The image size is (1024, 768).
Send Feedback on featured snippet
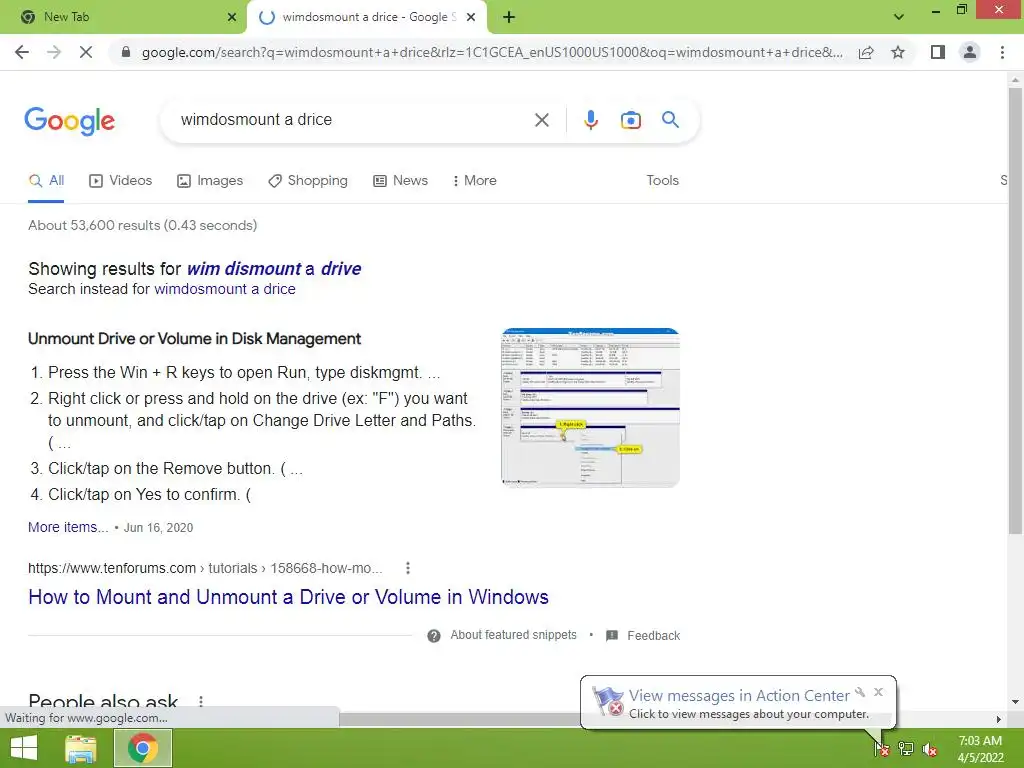[x=653, y=635]
